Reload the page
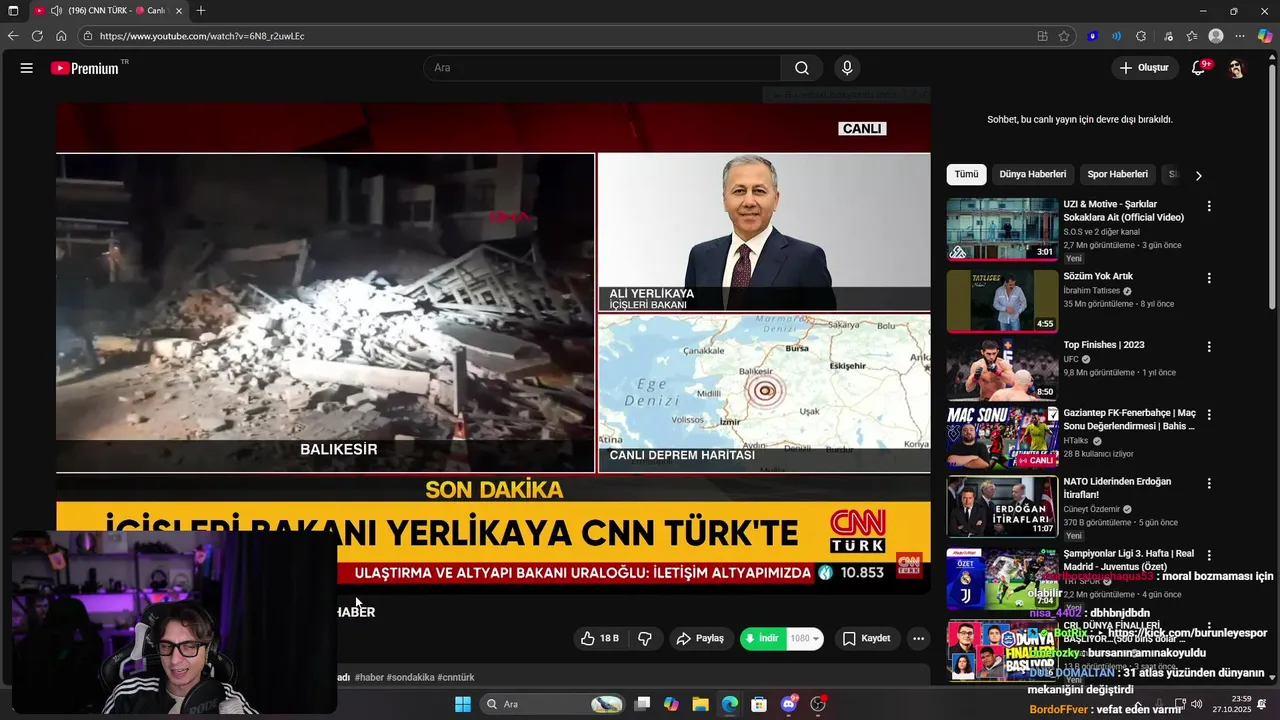 (x=37, y=36)
